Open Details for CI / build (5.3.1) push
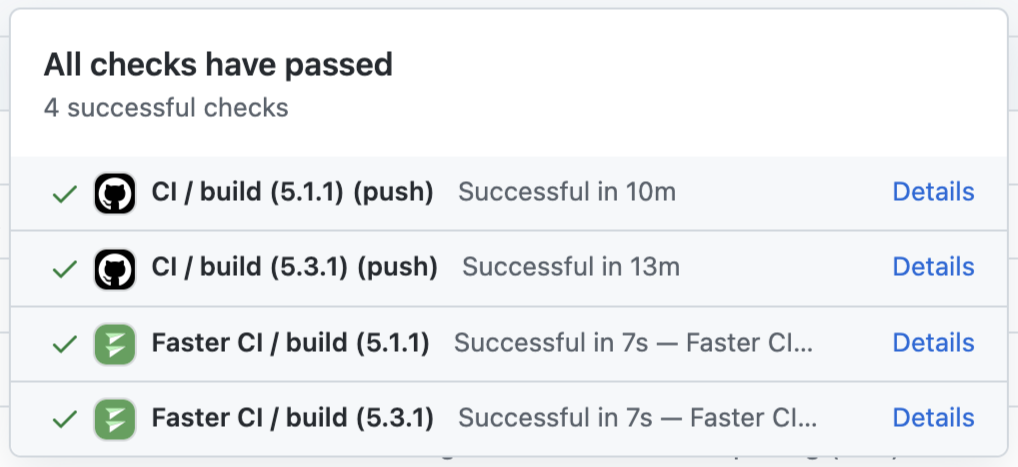The height and width of the screenshot is (467, 1018). 932,267
